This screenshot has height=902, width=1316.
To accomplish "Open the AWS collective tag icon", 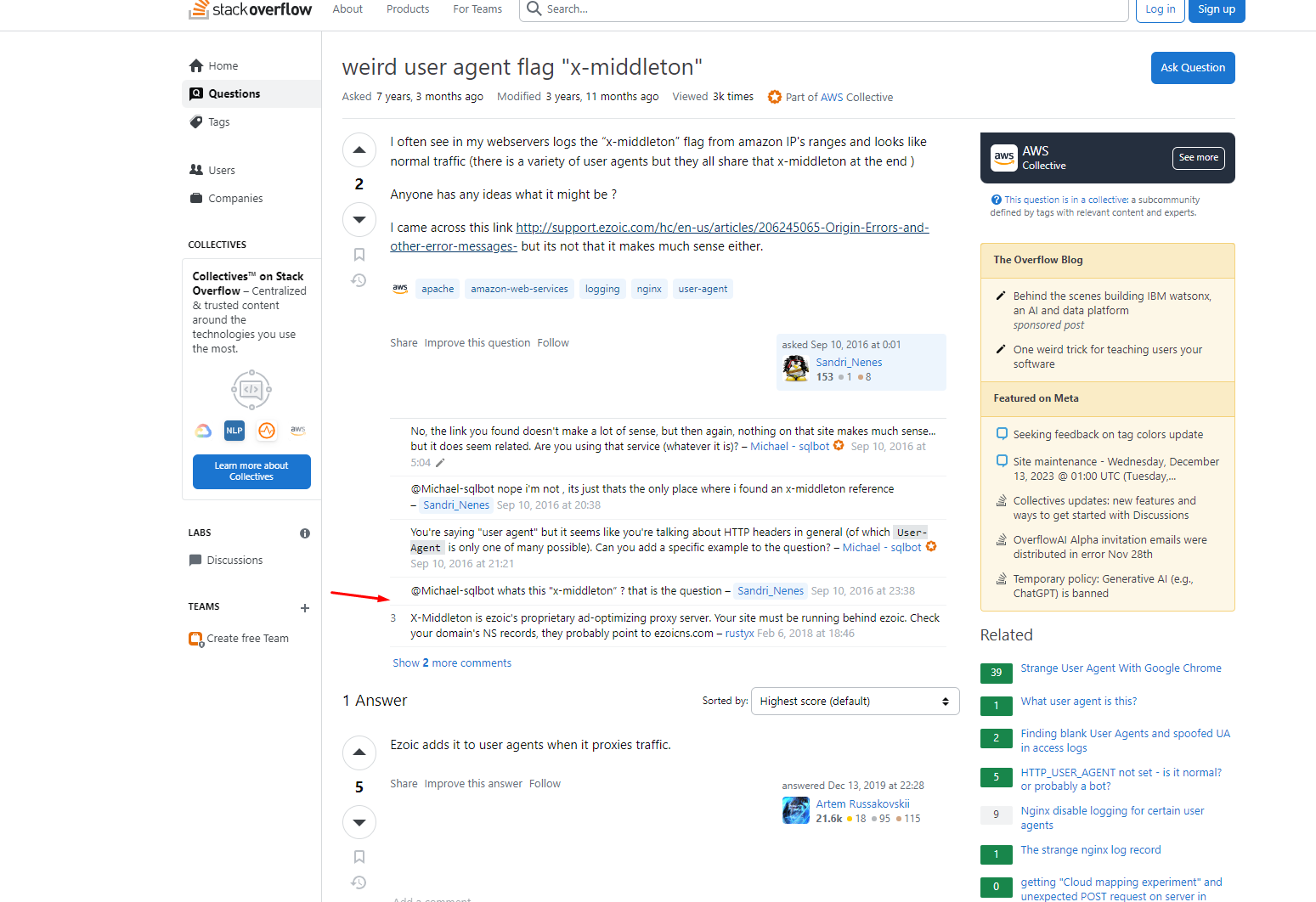I will 400,289.
